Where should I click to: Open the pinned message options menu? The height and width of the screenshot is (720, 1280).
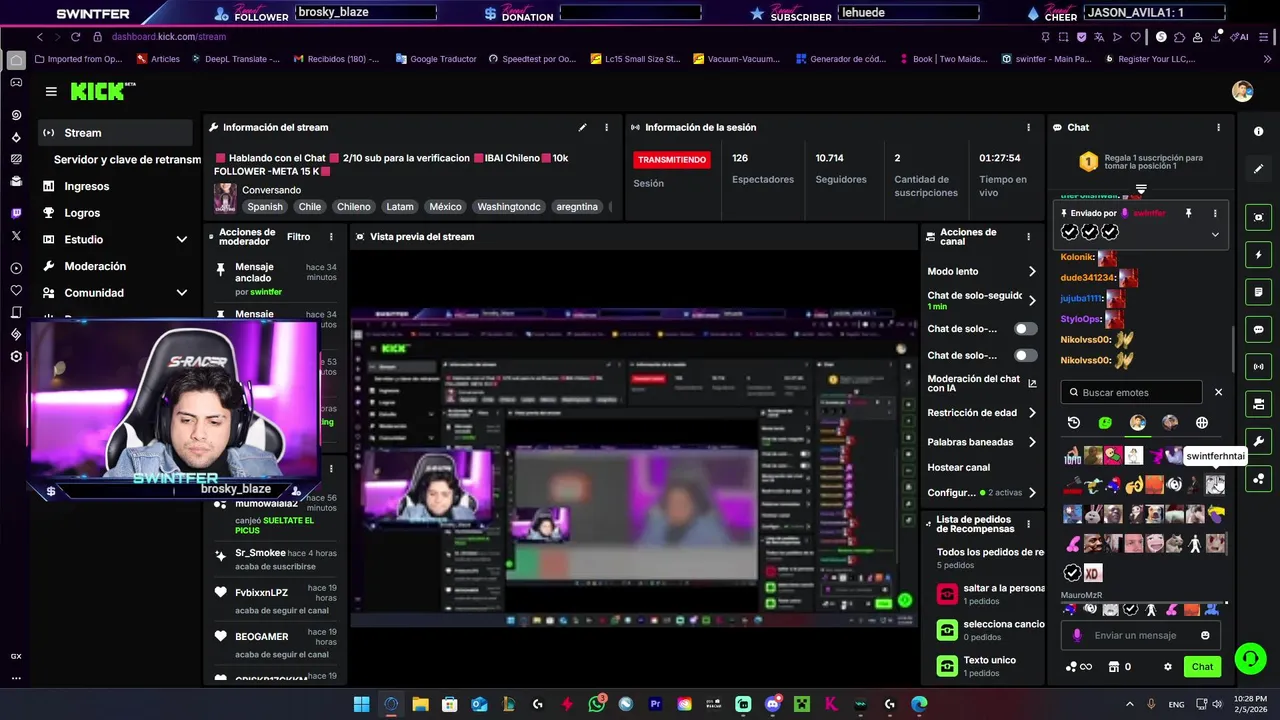point(1215,213)
